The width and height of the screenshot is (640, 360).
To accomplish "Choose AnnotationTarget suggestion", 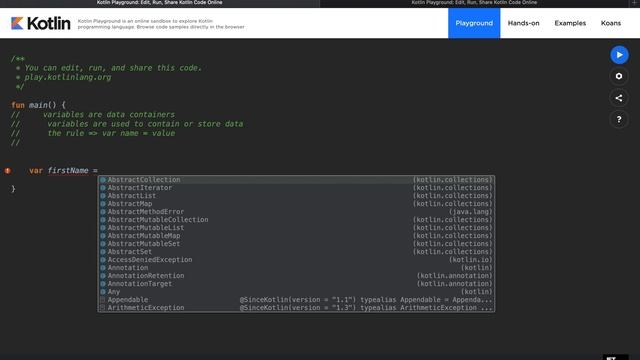I will (296, 284).
